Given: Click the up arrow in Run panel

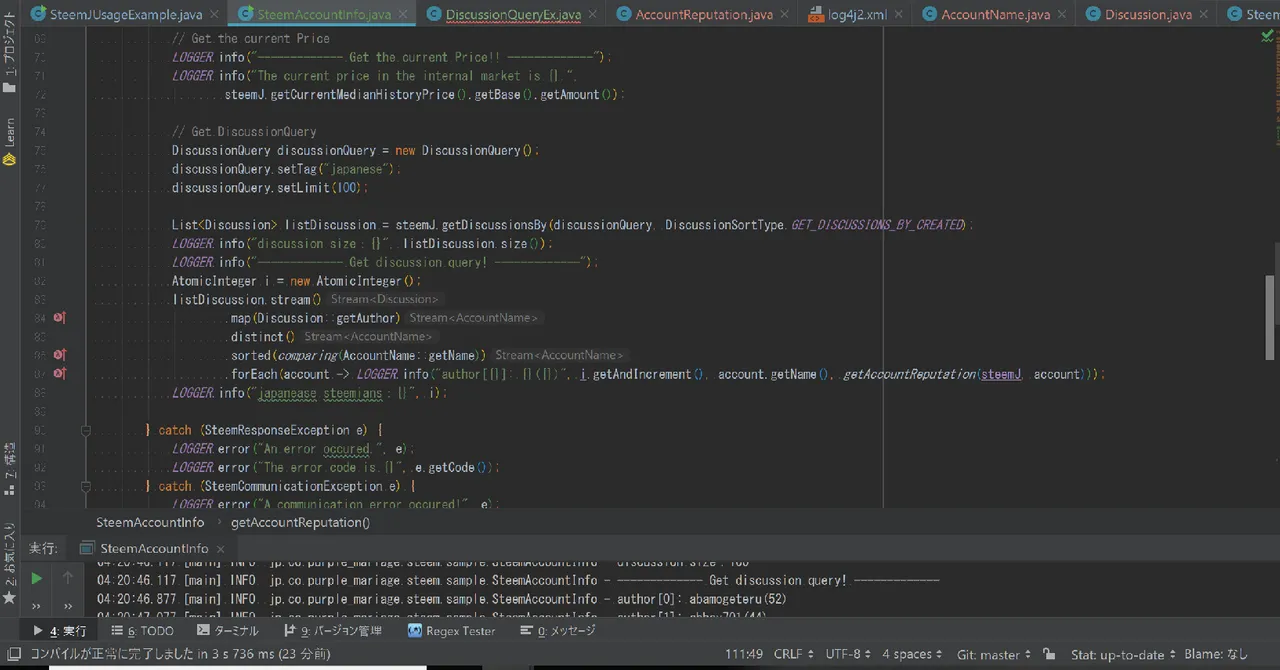Looking at the screenshot, I should (x=68, y=578).
